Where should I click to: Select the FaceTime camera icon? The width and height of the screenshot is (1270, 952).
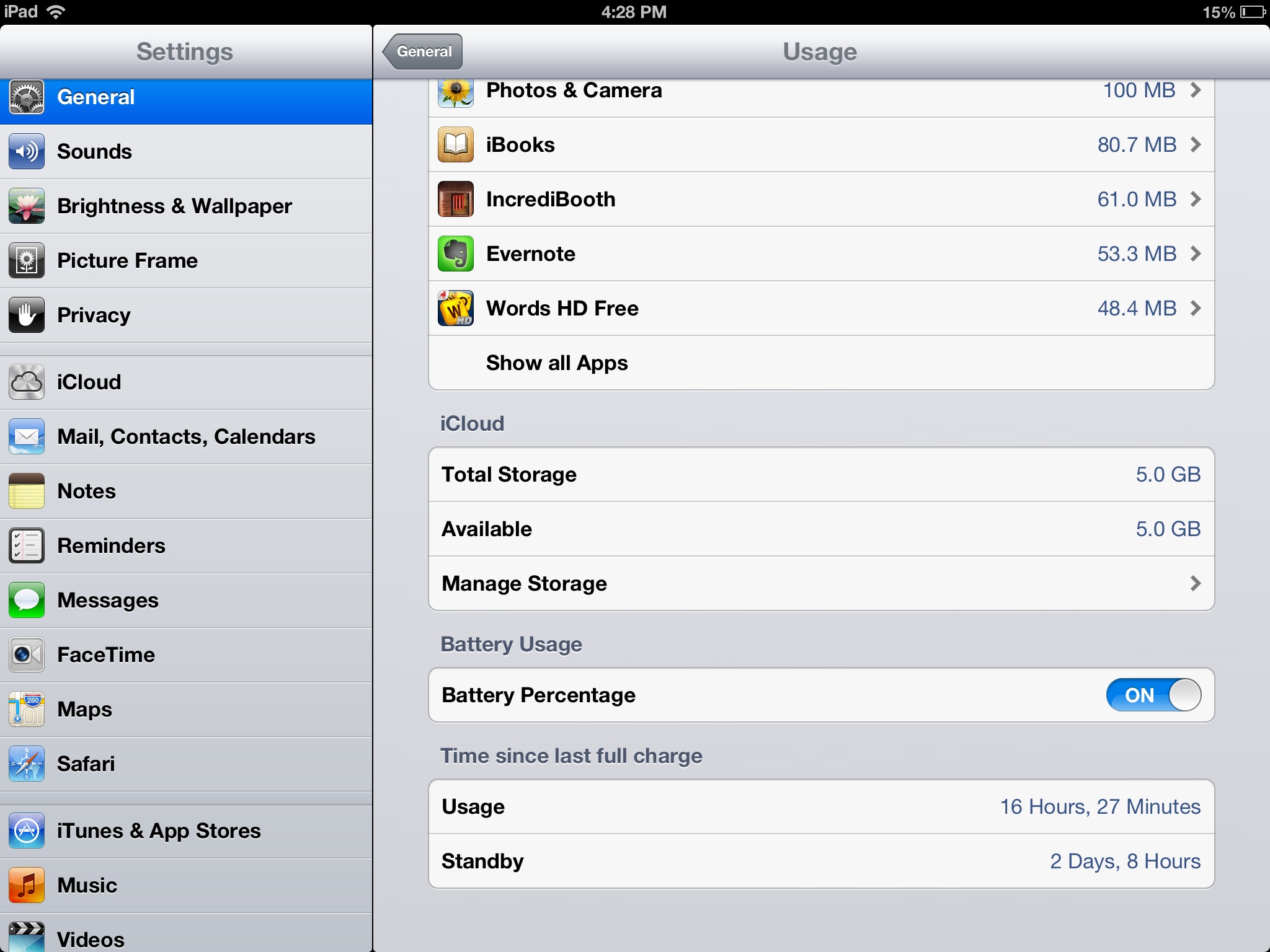tap(27, 654)
